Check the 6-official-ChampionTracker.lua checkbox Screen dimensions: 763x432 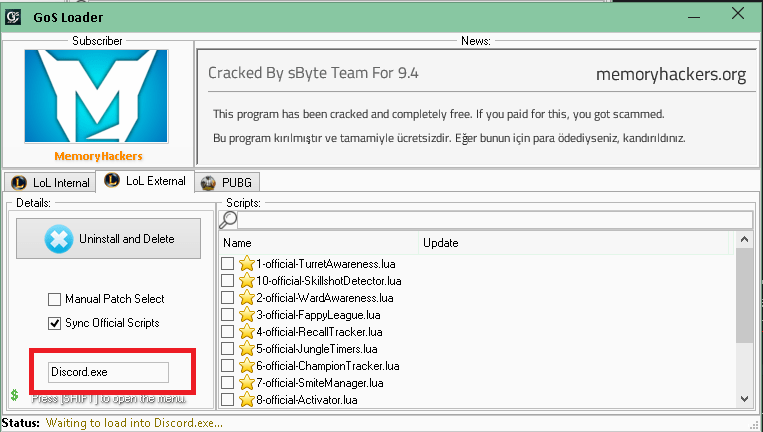[227, 365]
